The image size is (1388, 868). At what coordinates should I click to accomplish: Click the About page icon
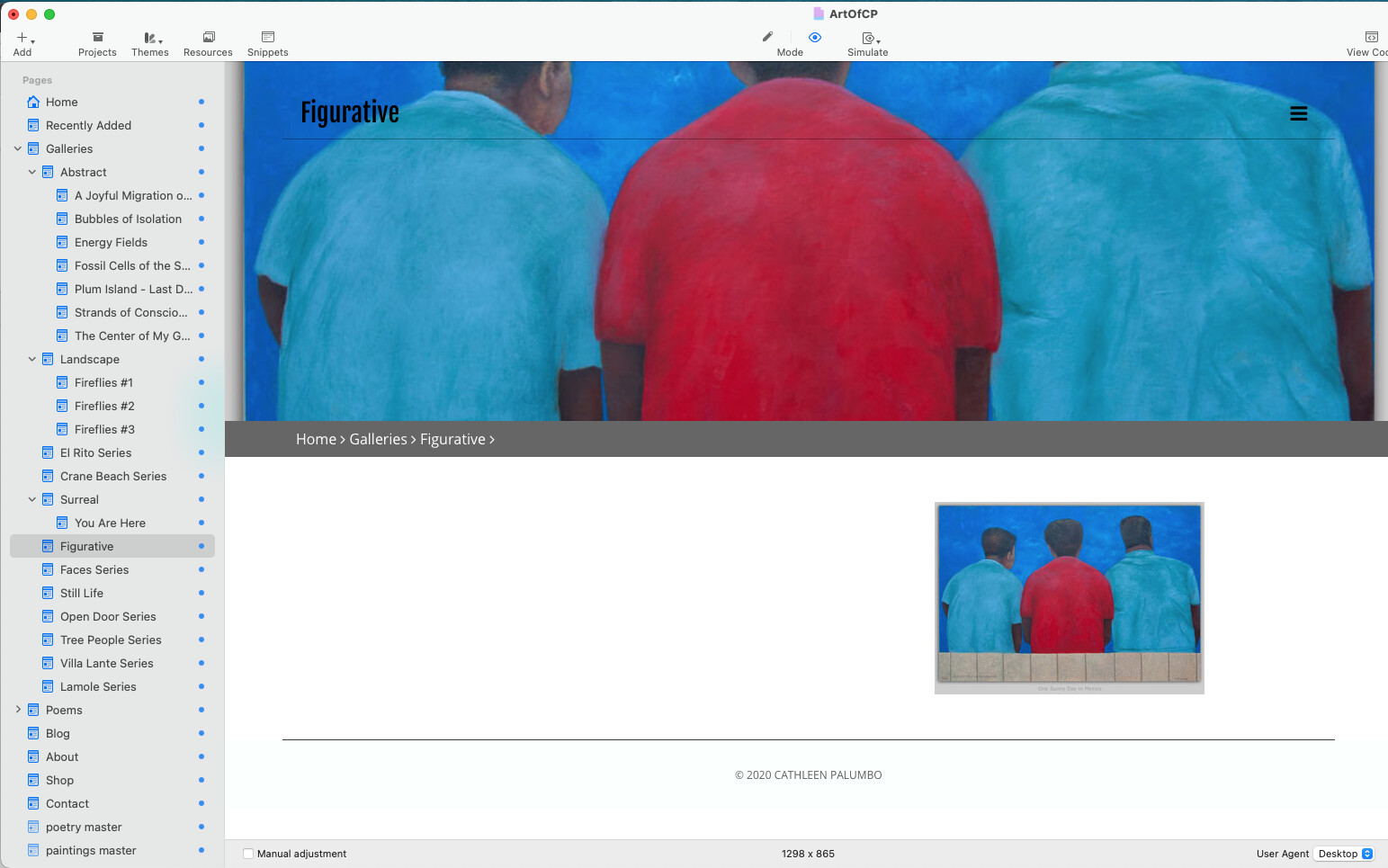(33, 756)
